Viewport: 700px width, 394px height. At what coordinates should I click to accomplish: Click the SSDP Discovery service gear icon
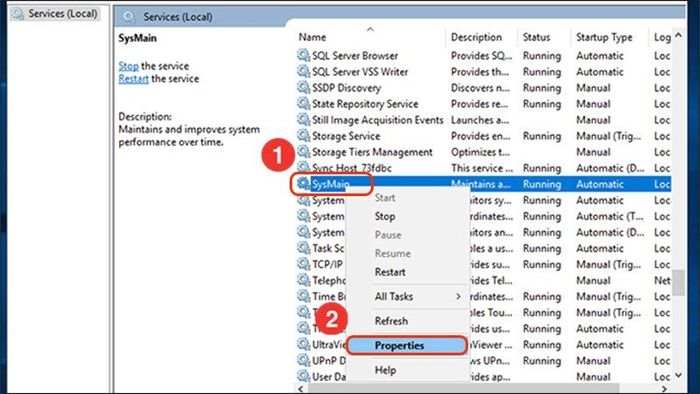304,87
